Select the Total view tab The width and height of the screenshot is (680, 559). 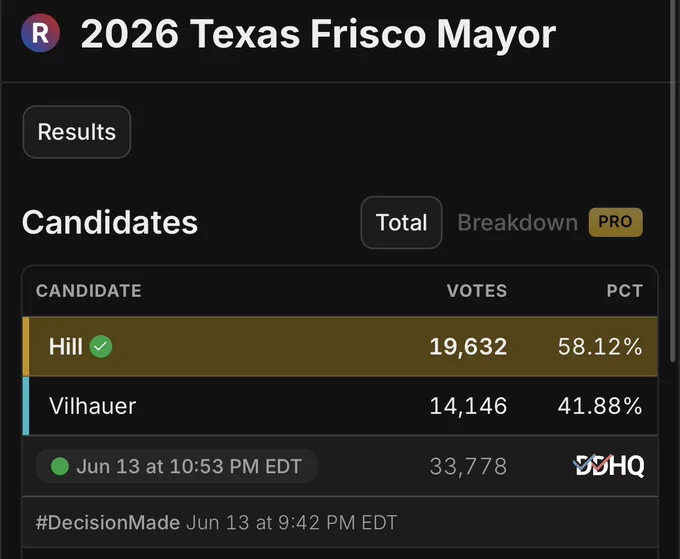[401, 222]
